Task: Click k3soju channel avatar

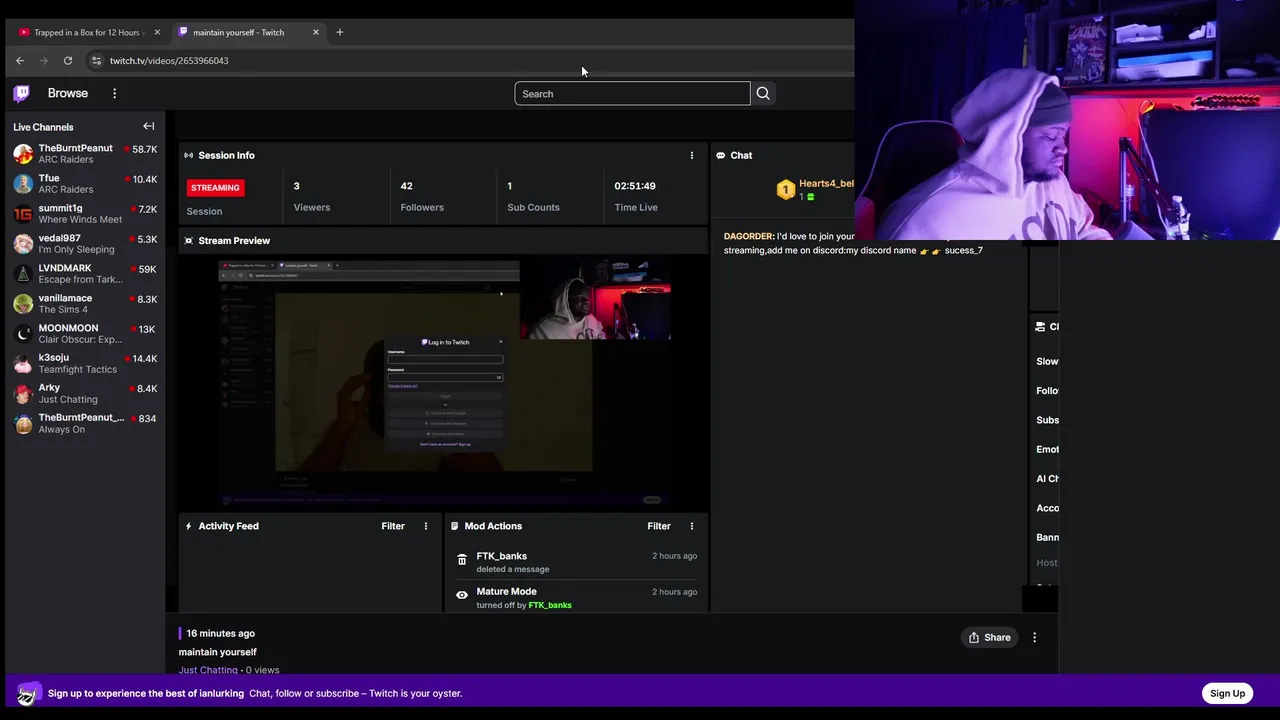Action: 23,364
